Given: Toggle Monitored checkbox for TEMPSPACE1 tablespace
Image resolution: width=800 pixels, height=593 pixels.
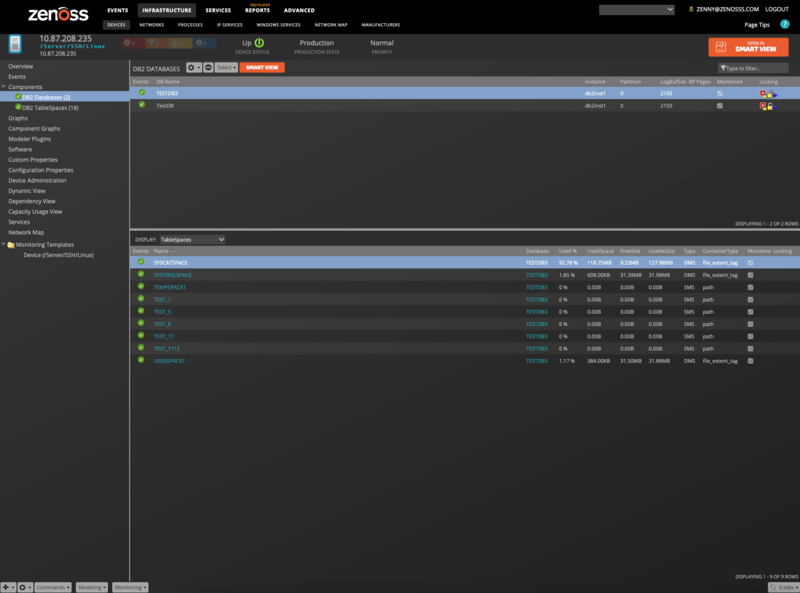Looking at the screenshot, I should 751,287.
